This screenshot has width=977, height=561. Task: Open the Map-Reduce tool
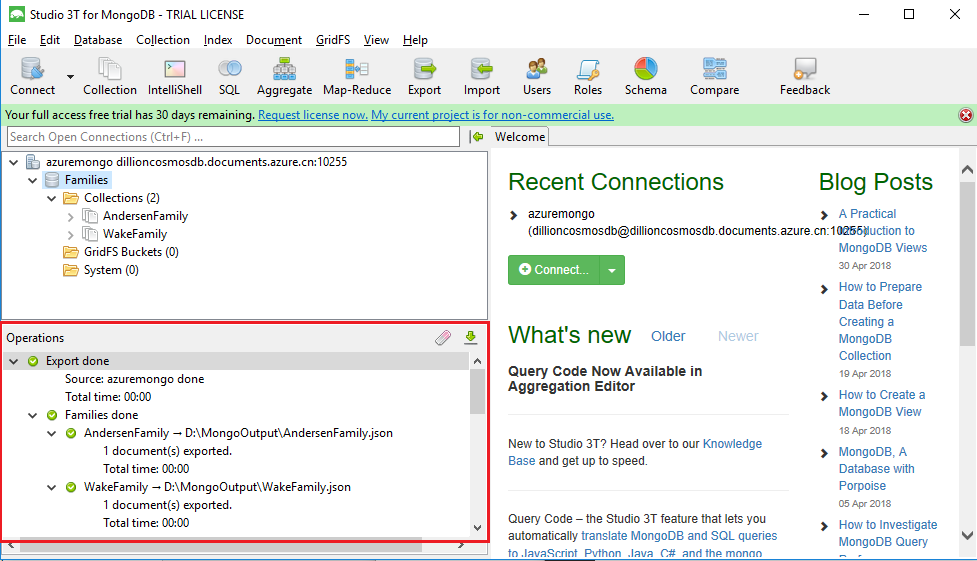click(x=357, y=76)
